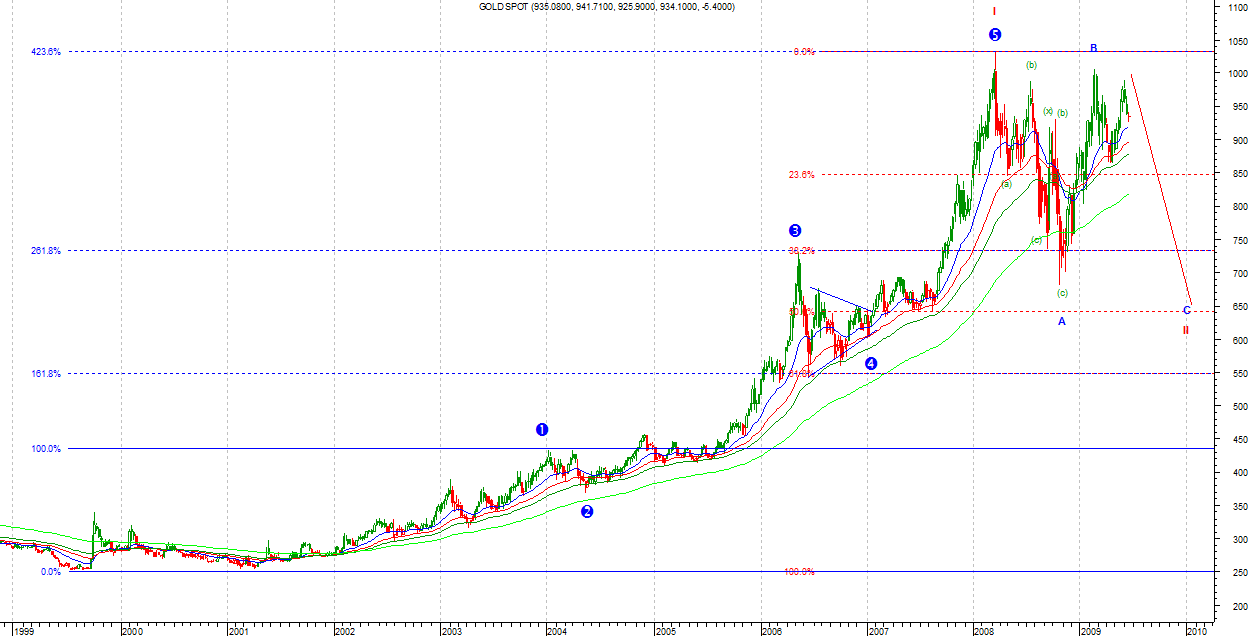
Task: Click the blue circled wave 1 marker
Action: click(542, 430)
